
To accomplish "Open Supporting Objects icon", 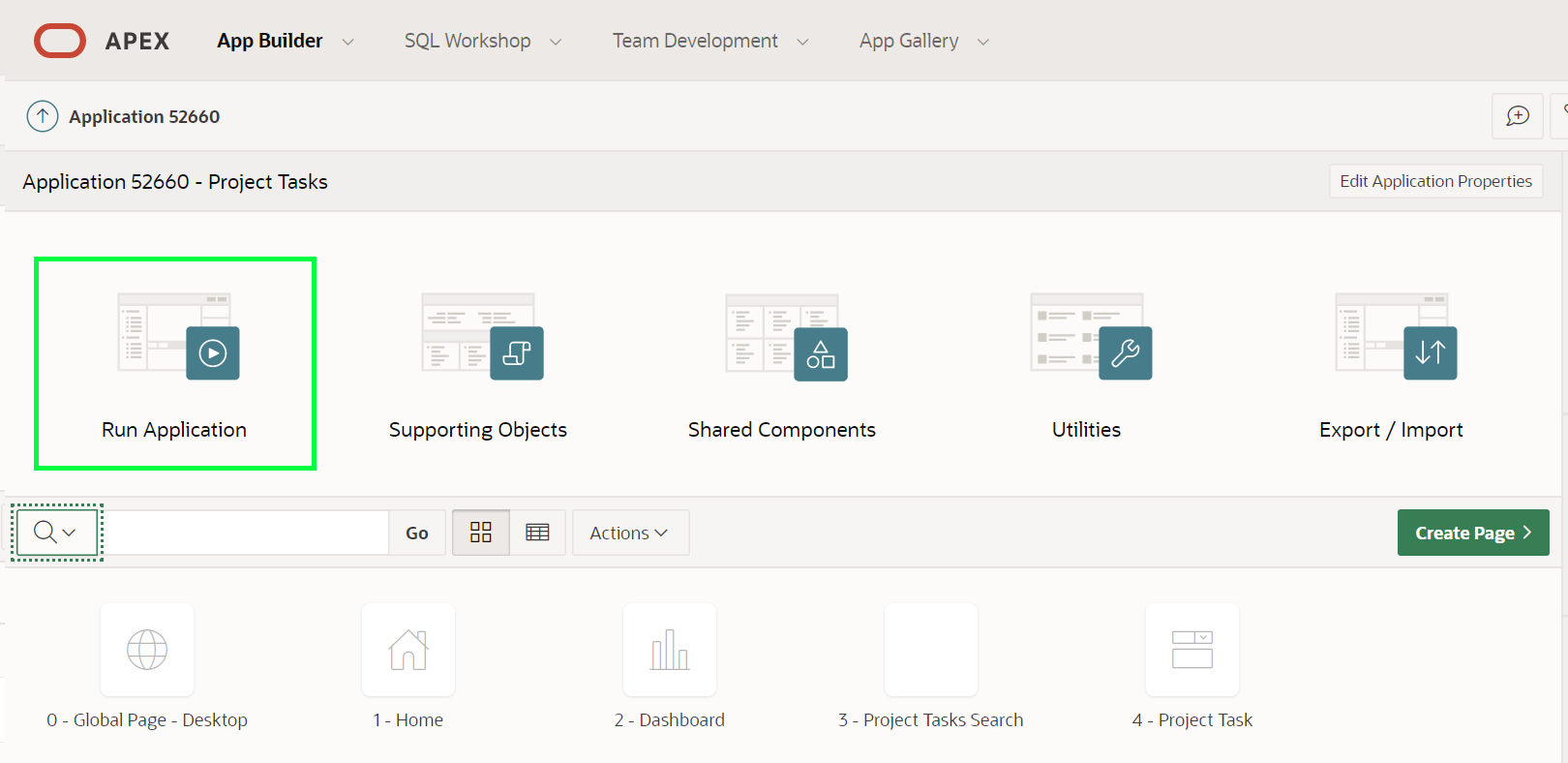I will (516, 352).
